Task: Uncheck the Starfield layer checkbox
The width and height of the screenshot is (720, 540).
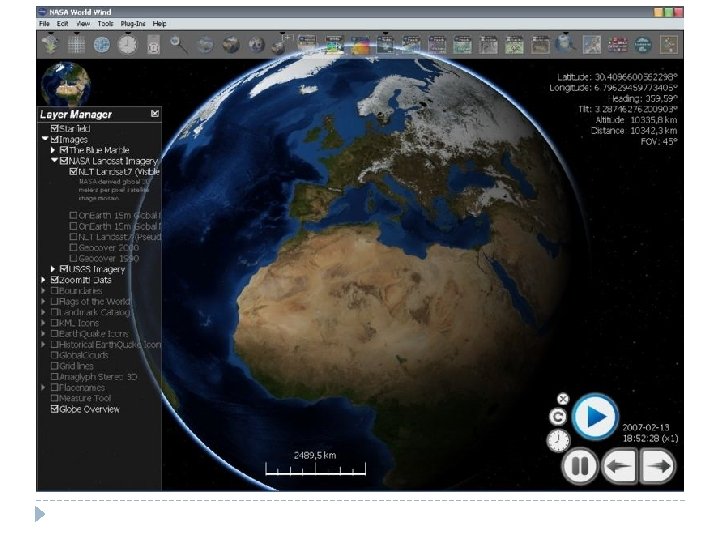Action: pyautogui.click(x=55, y=129)
